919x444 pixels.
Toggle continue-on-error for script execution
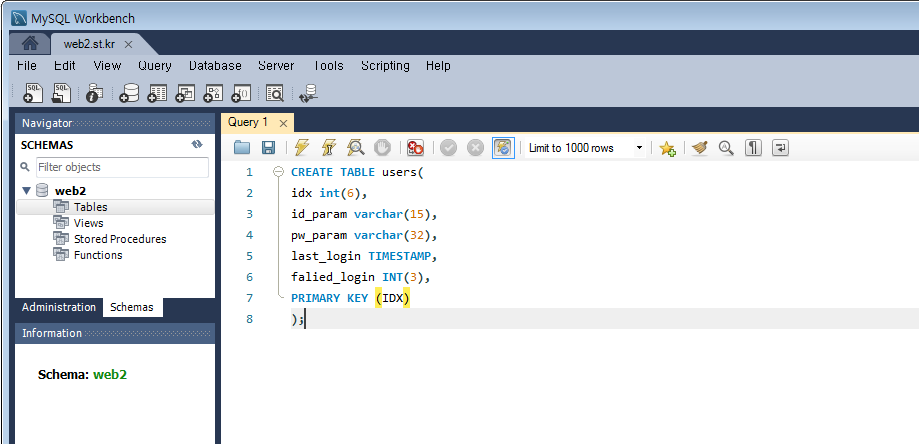(416, 148)
